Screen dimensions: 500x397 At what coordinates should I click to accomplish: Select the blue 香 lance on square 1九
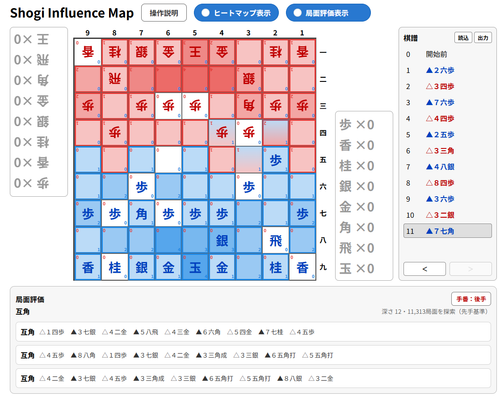point(302,267)
